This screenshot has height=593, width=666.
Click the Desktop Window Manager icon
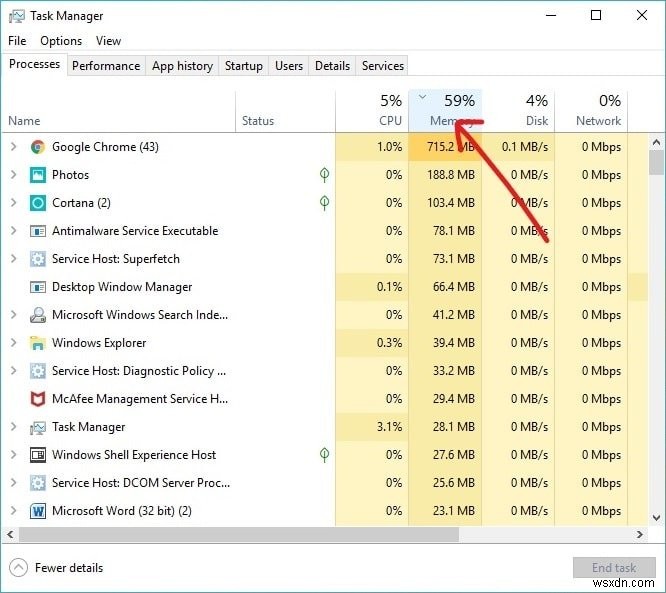[38, 287]
